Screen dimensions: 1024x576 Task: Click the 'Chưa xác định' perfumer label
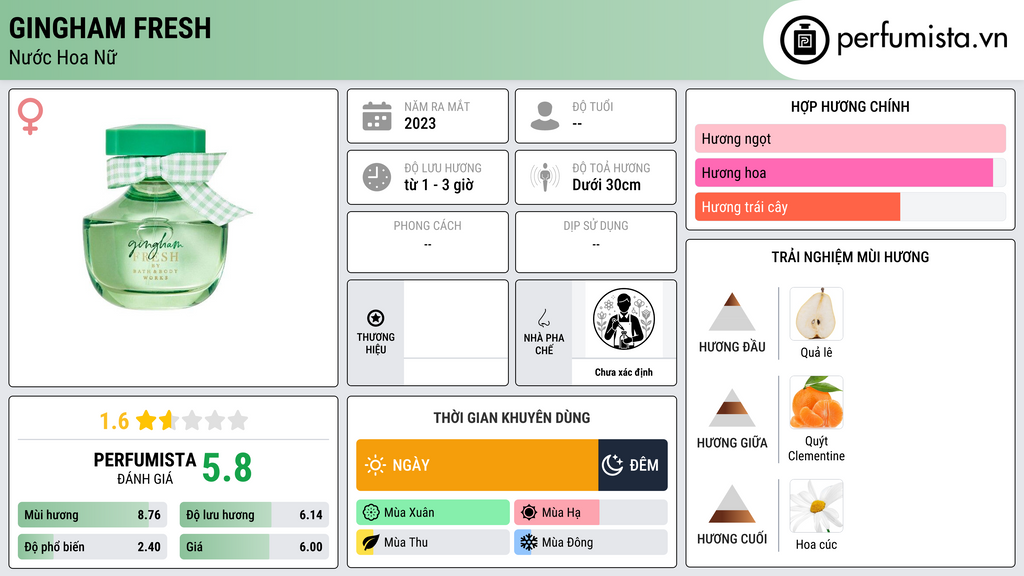(x=624, y=372)
